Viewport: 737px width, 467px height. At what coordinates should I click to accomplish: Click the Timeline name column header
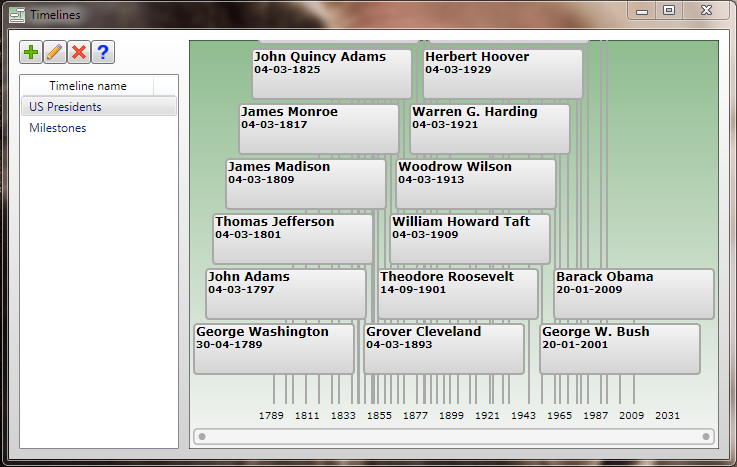(88, 86)
